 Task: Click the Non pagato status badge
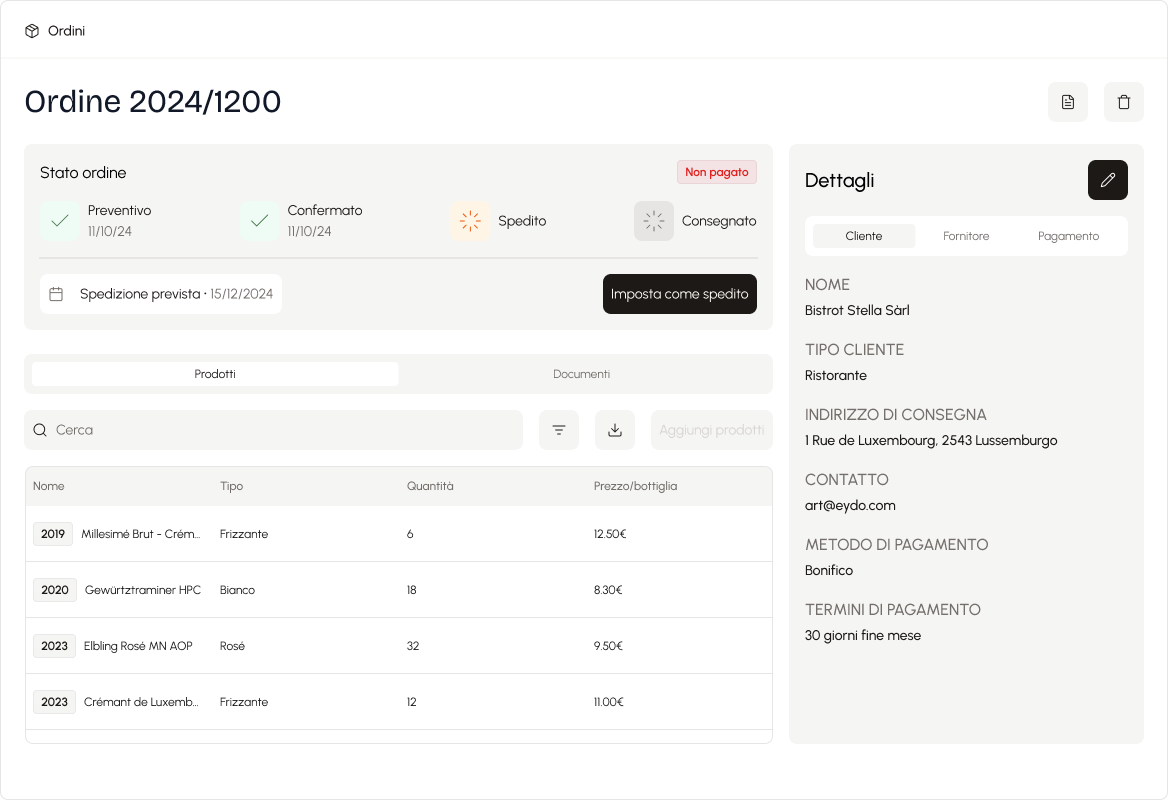pyautogui.click(x=716, y=172)
